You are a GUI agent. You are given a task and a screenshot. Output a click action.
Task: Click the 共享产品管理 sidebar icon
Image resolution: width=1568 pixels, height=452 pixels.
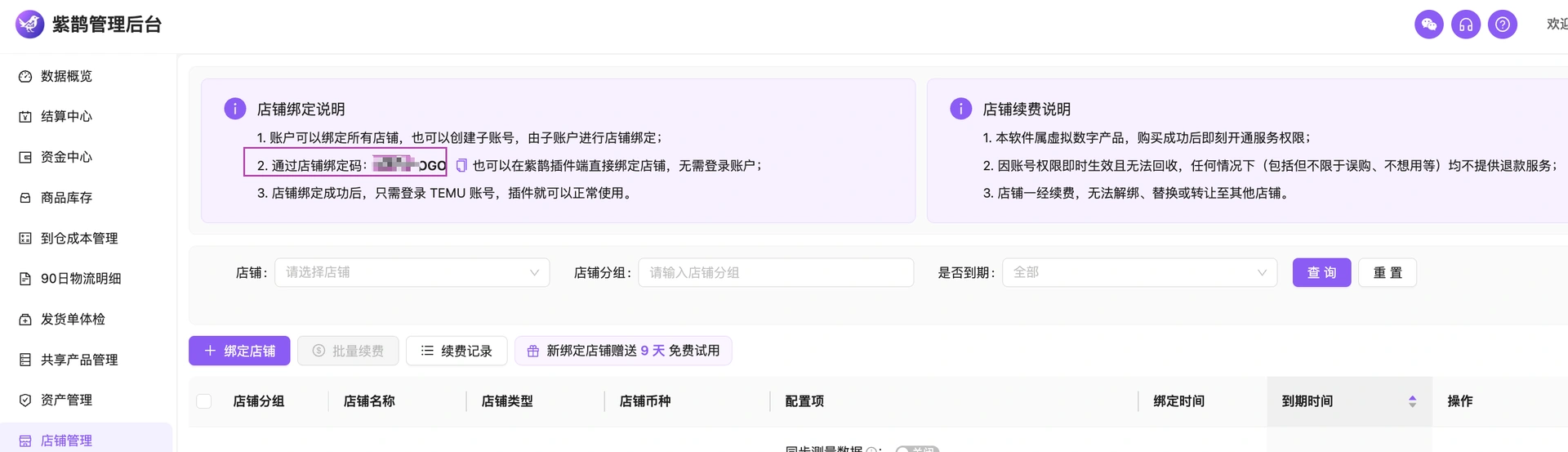25,360
